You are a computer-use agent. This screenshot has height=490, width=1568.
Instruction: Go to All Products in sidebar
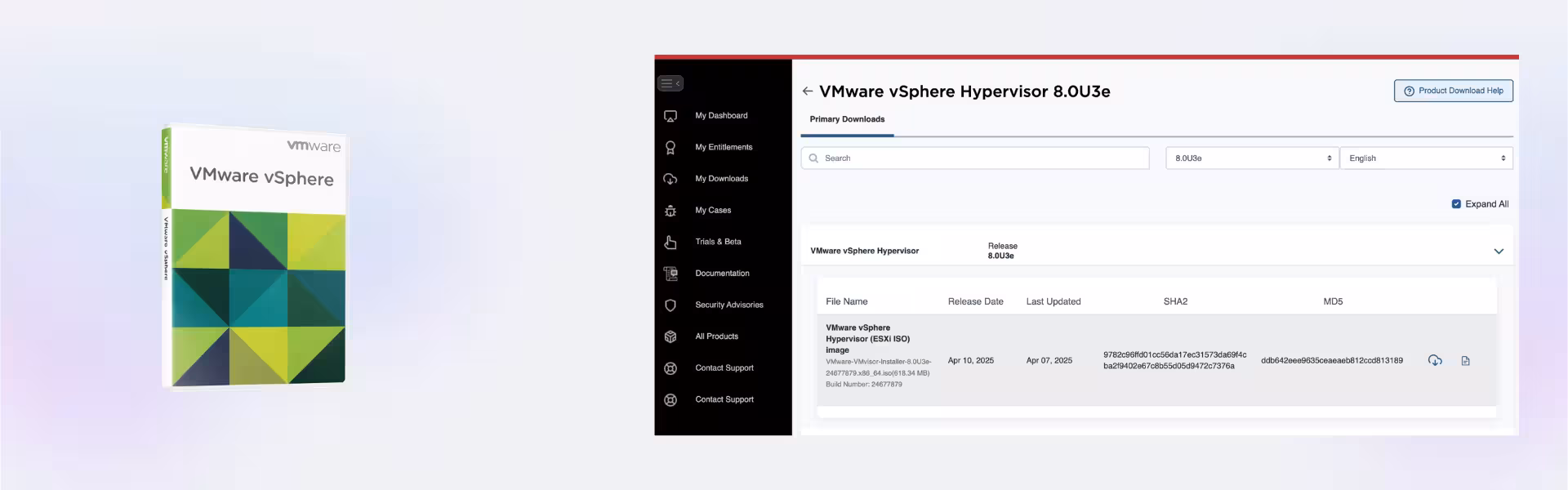coord(716,336)
